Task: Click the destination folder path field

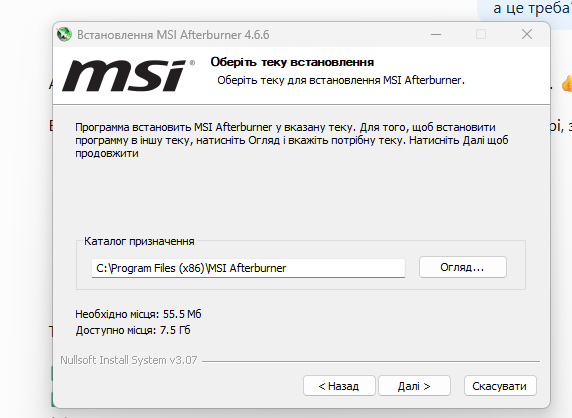Action: pos(248,268)
